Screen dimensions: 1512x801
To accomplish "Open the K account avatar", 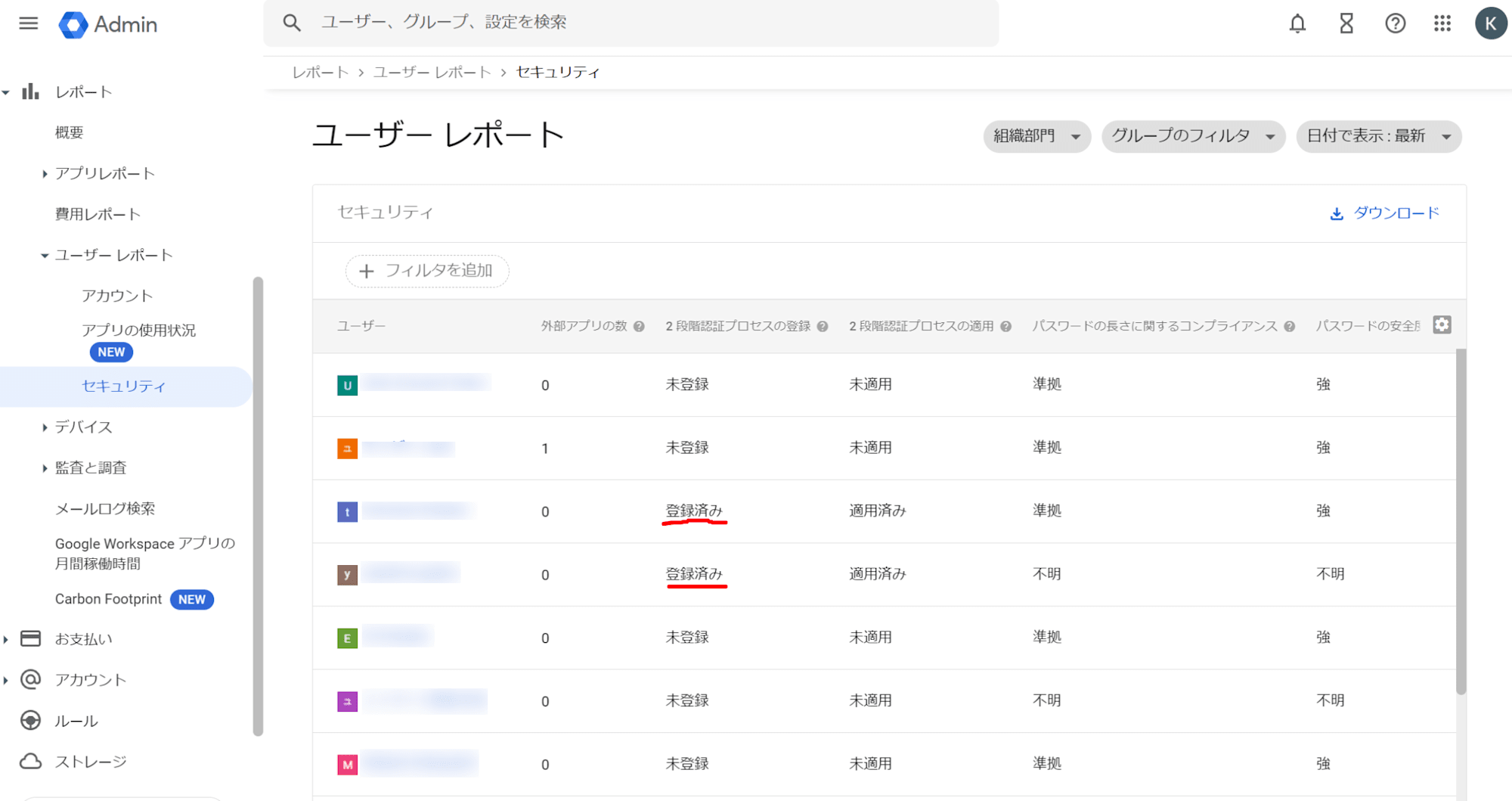I will [1490, 23].
